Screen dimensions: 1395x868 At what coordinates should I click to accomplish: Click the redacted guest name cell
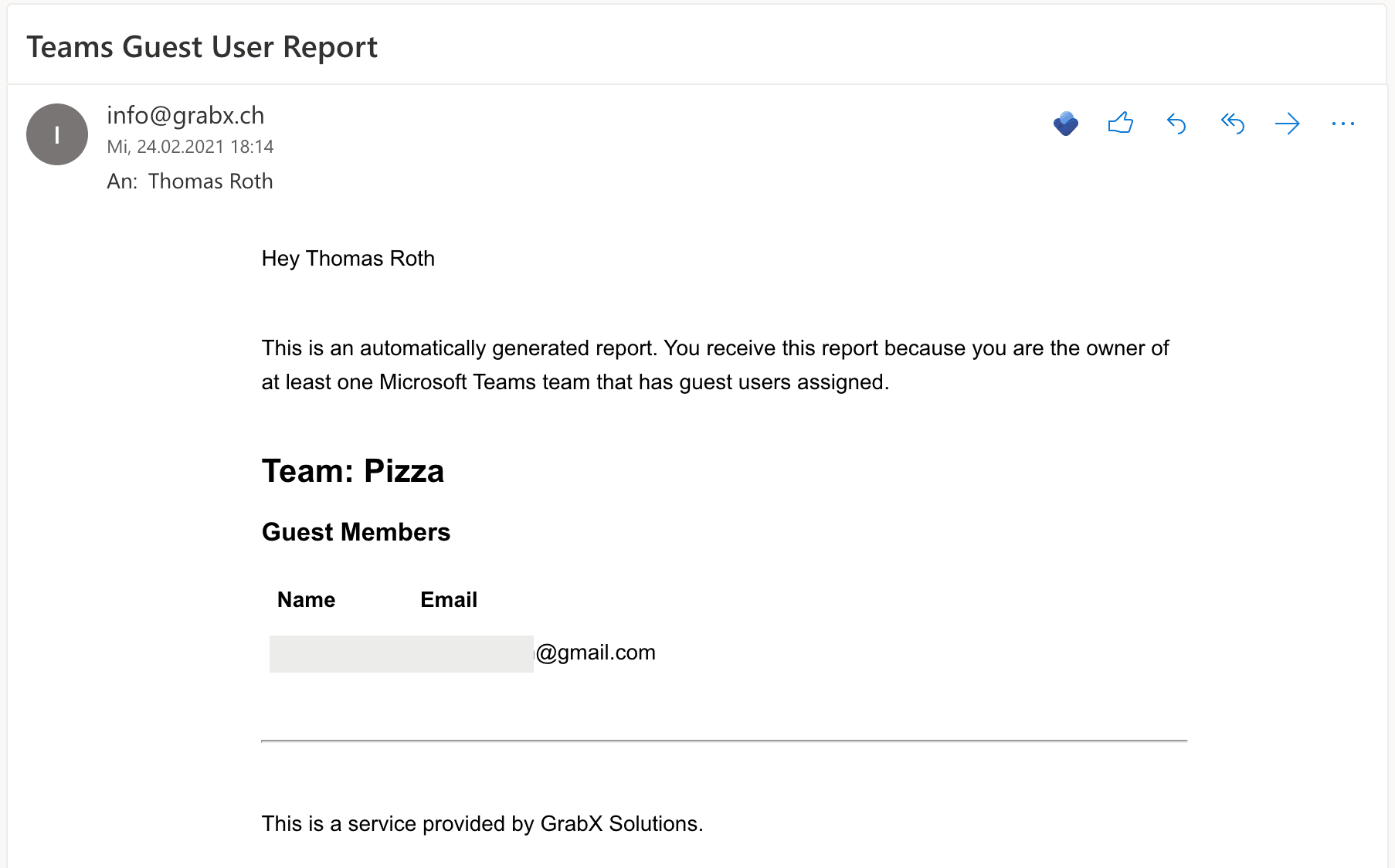click(401, 654)
